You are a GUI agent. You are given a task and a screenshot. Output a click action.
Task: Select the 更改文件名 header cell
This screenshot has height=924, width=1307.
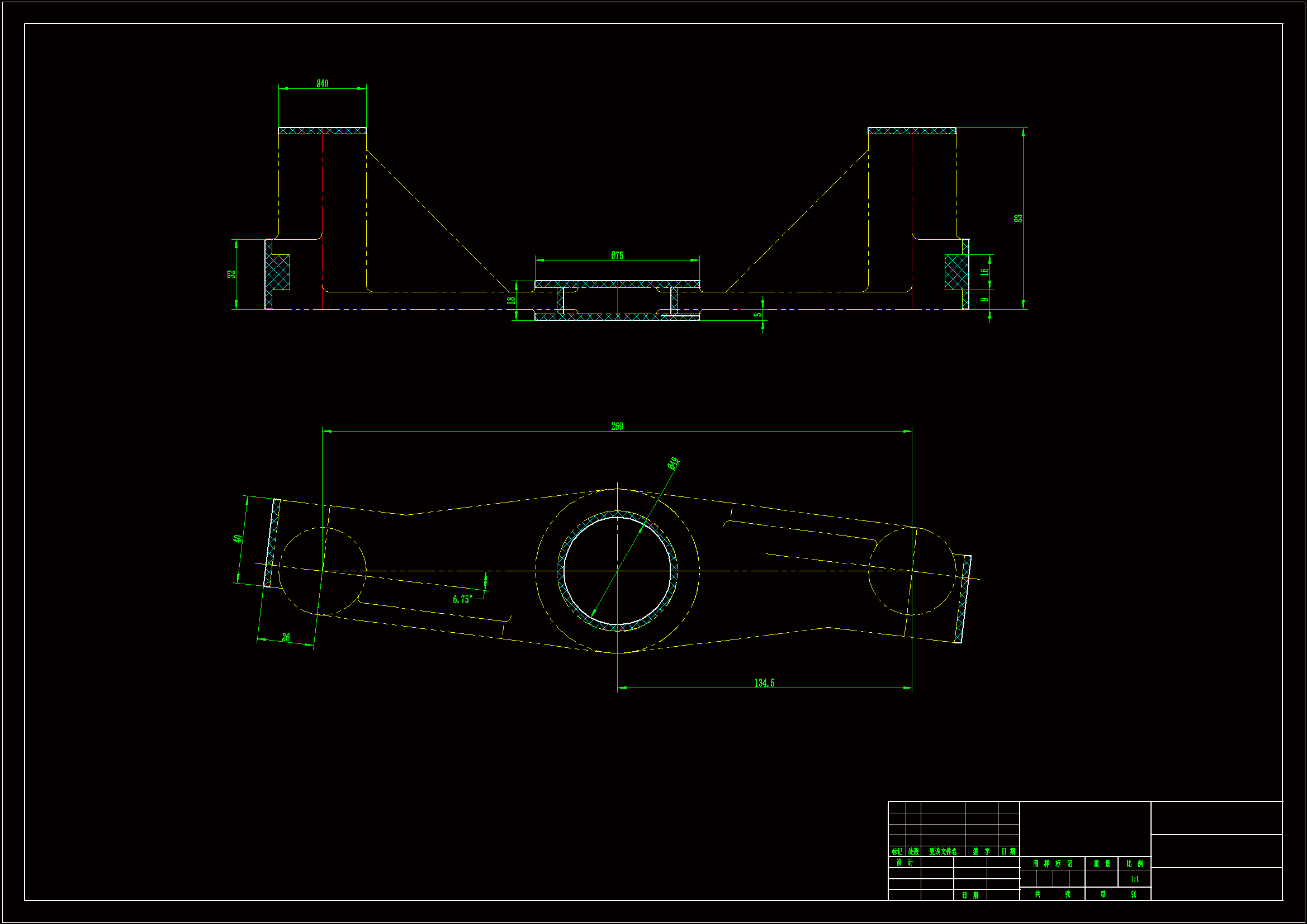click(x=943, y=852)
